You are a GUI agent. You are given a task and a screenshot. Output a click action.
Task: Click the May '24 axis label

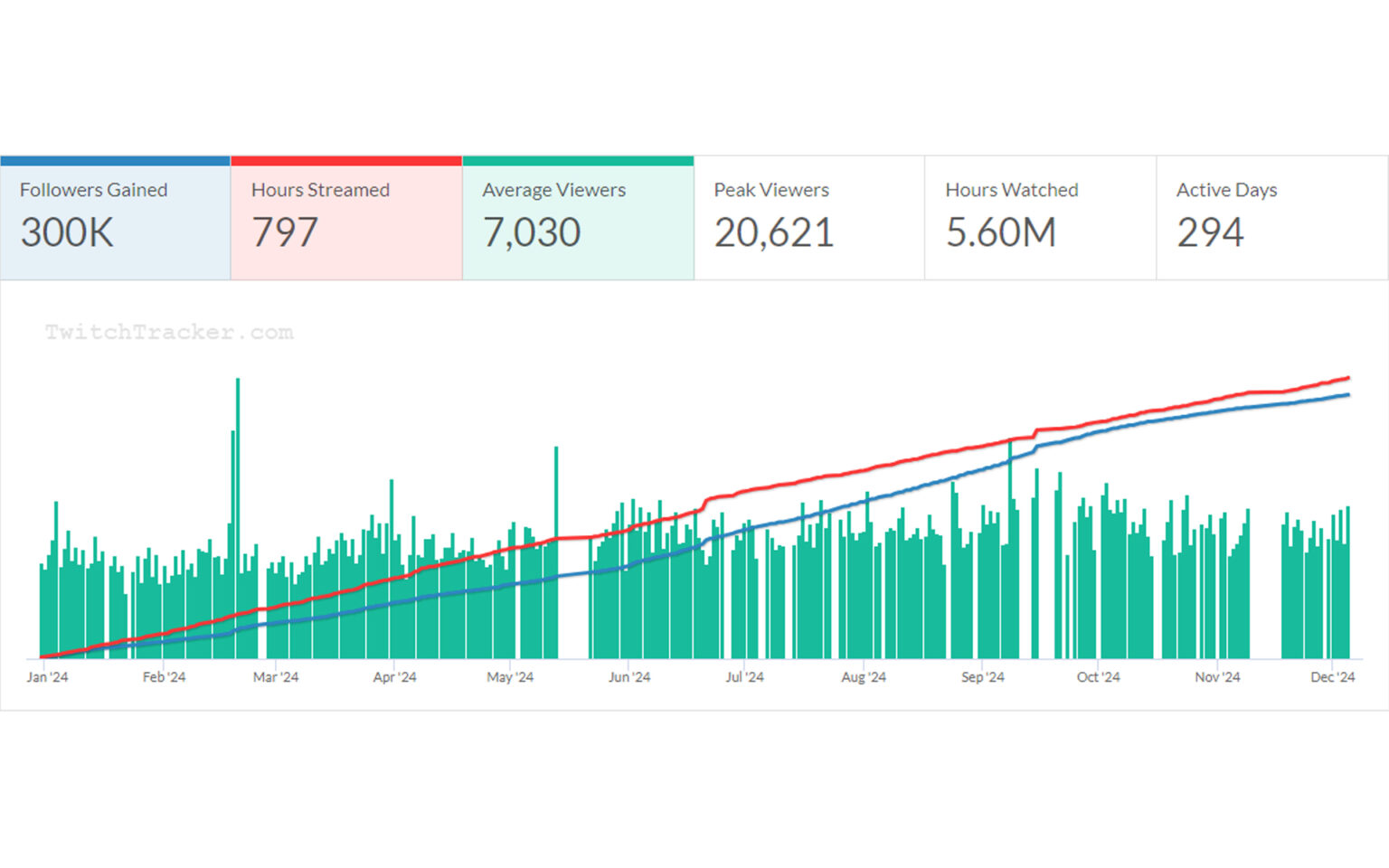[x=510, y=677]
